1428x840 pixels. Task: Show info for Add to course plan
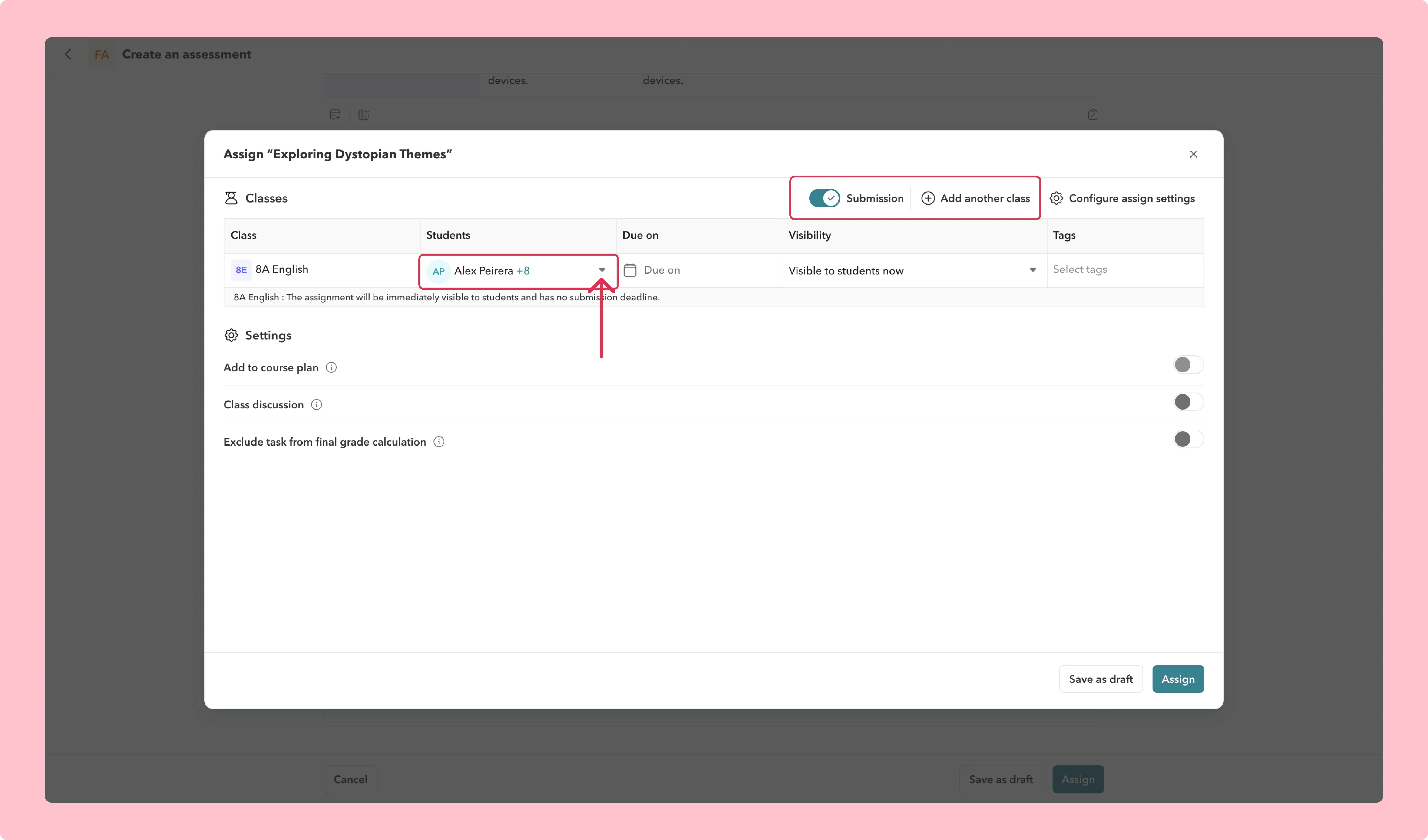(x=331, y=367)
